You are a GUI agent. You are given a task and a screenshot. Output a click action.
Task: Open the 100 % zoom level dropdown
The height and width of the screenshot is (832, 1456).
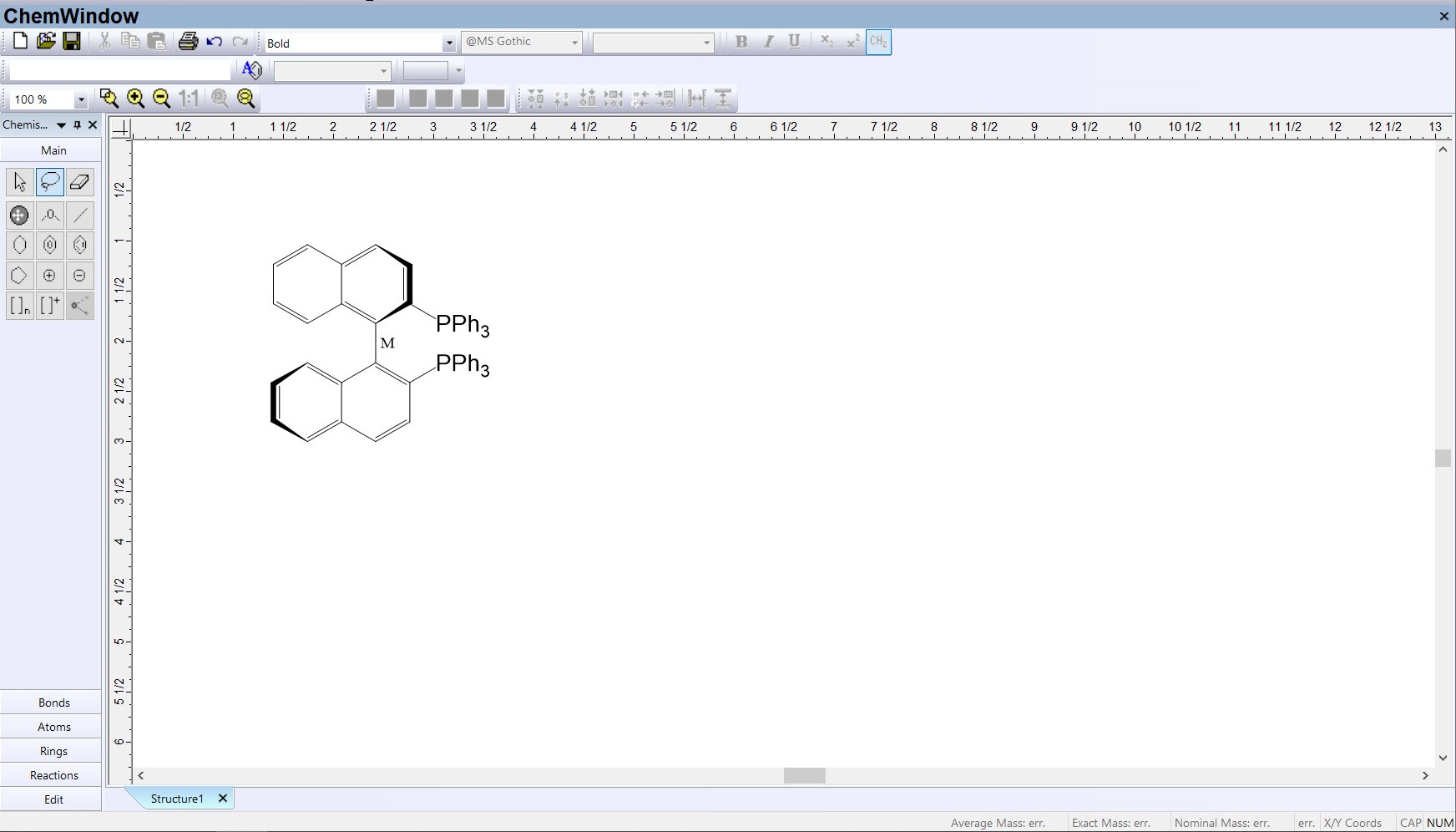tap(81, 100)
